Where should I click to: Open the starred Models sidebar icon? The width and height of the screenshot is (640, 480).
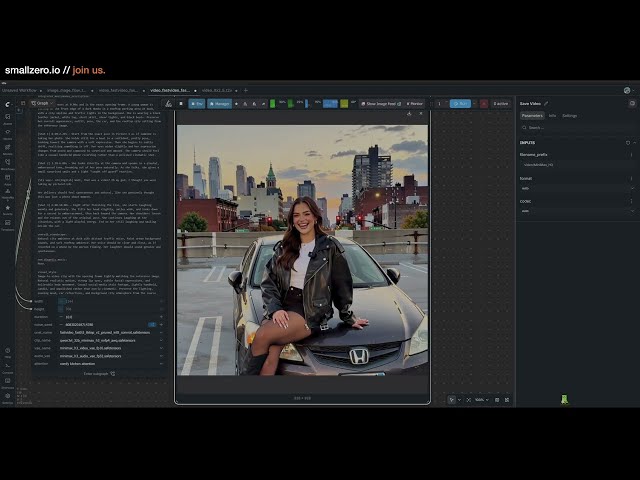tap(7, 209)
